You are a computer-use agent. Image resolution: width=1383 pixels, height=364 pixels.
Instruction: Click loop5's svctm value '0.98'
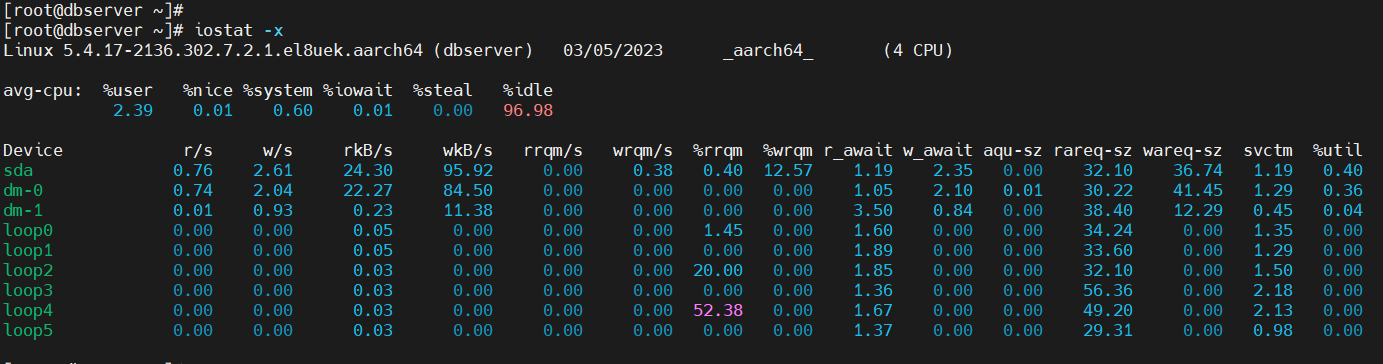(x=1273, y=330)
